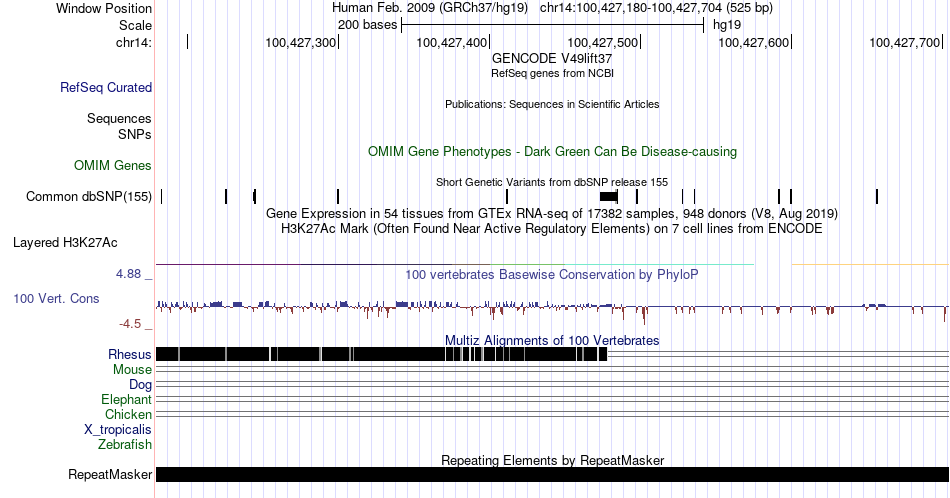This screenshot has height=498, width=950.
Task: Click the Elephant species label
Action: tap(127, 399)
